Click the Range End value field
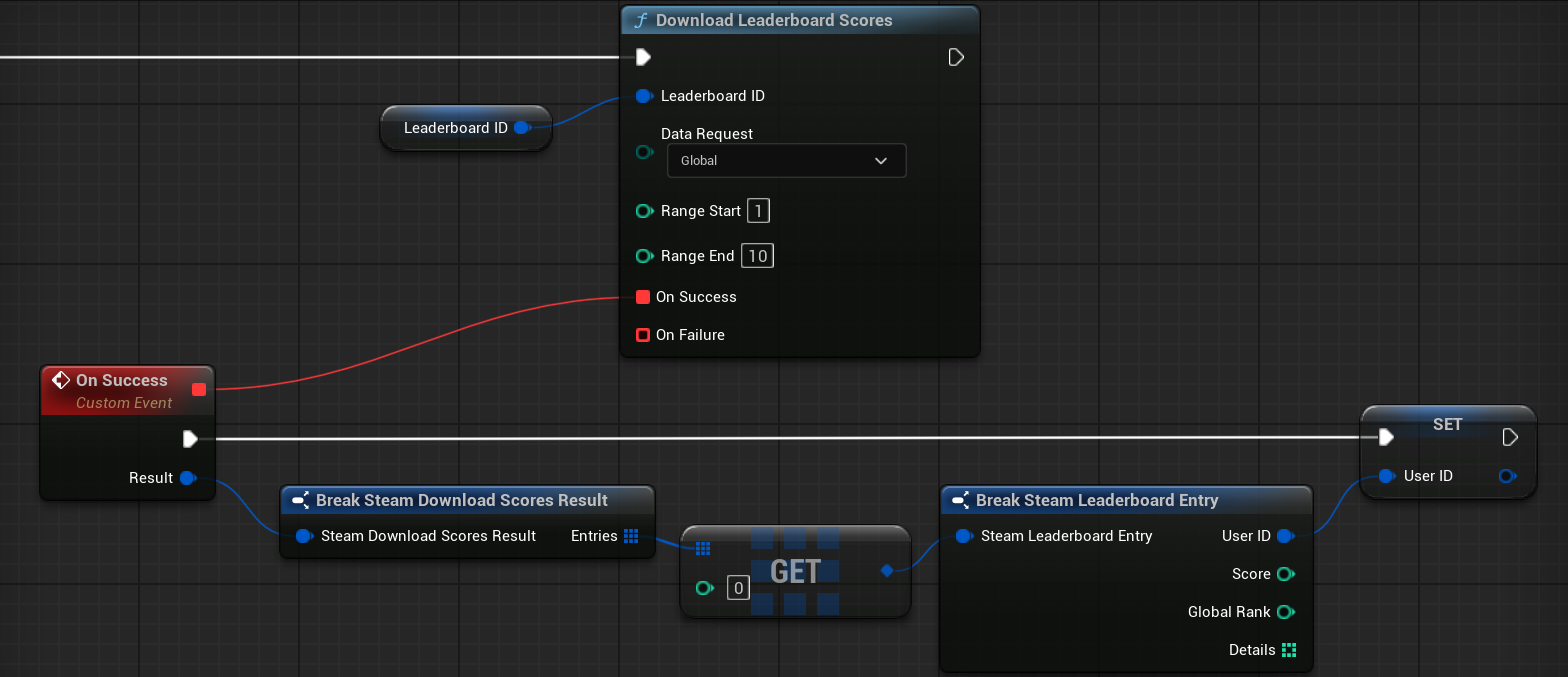This screenshot has width=1568, height=677. tap(757, 256)
